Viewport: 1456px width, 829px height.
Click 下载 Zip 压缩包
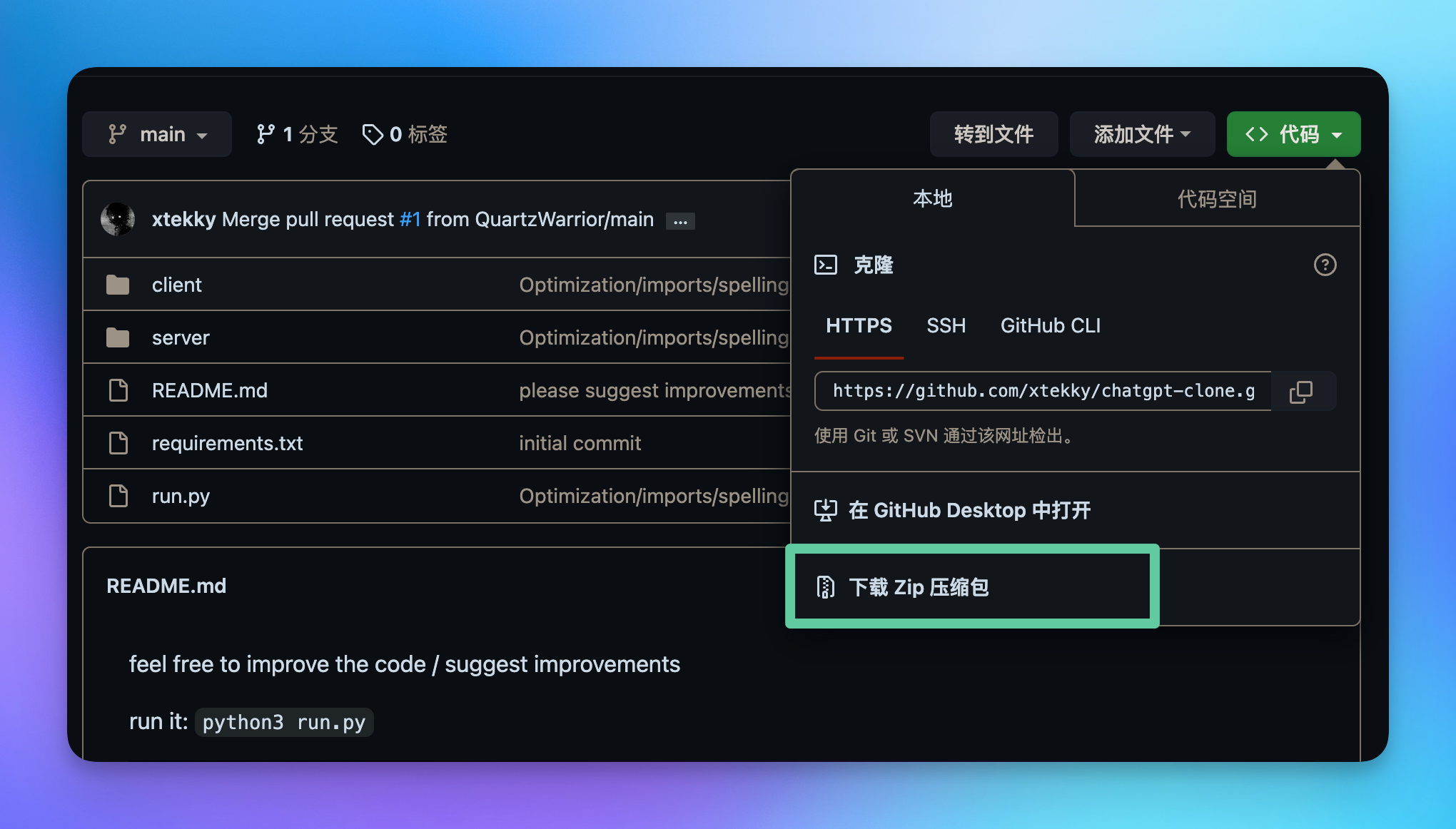pyautogui.click(x=919, y=587)
